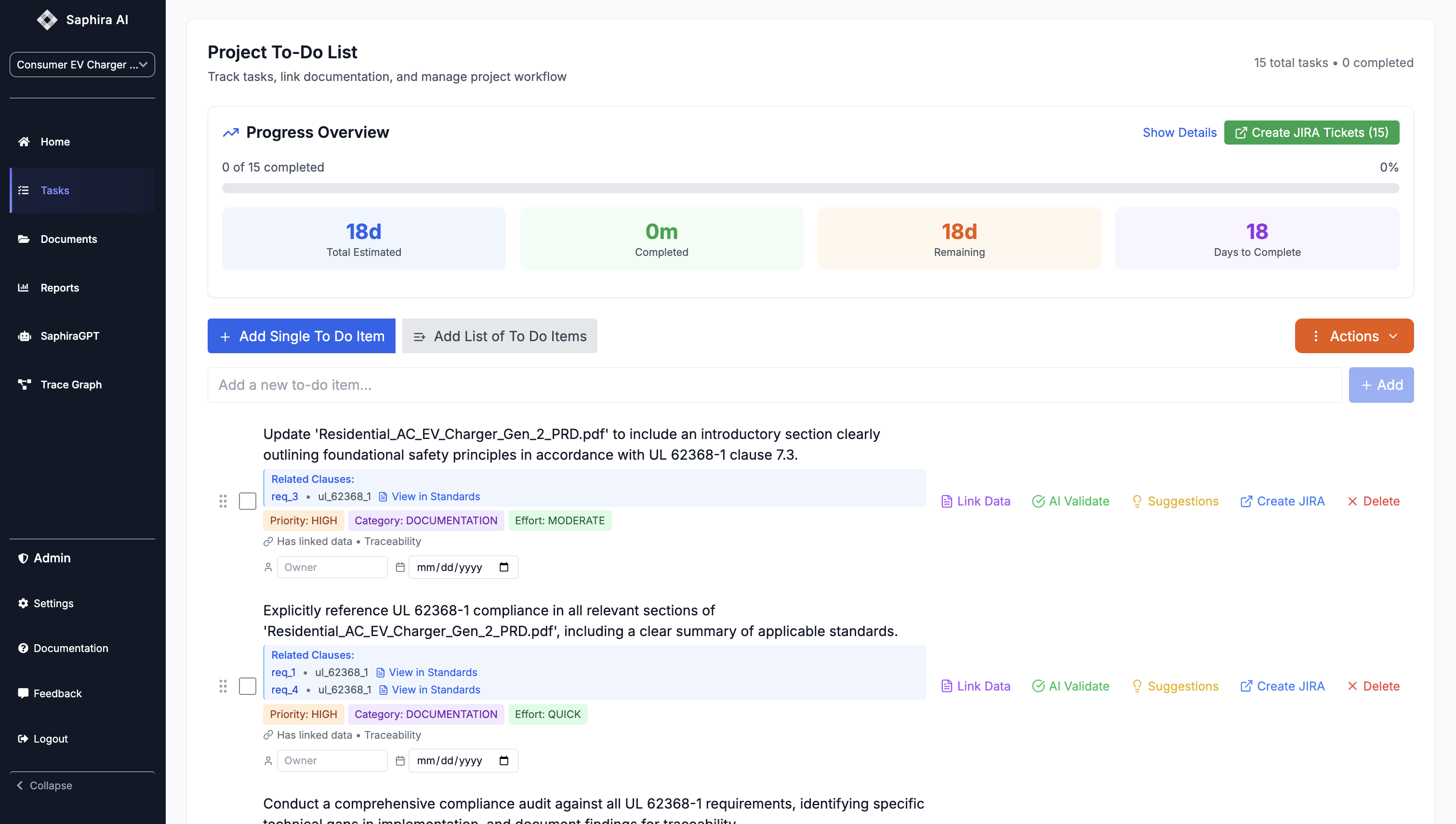This screenshot has height=824, width=1456.
Task: Click Create JIRA Tickets (15) button
Action: [x=1311, y=133]
